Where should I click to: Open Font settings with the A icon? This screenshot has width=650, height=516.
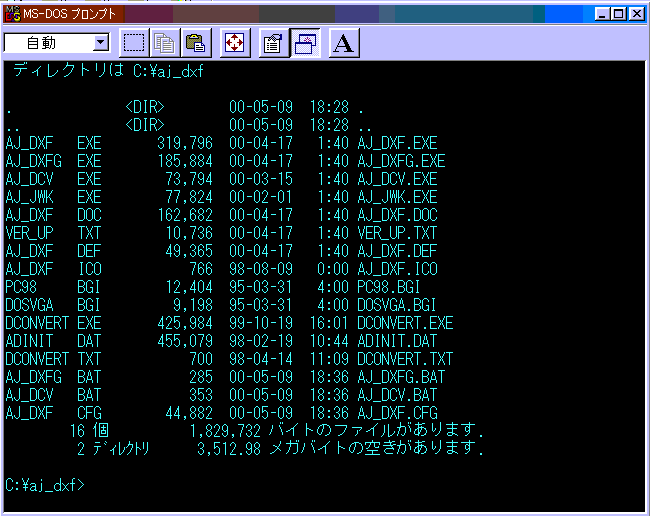point(344,43)
